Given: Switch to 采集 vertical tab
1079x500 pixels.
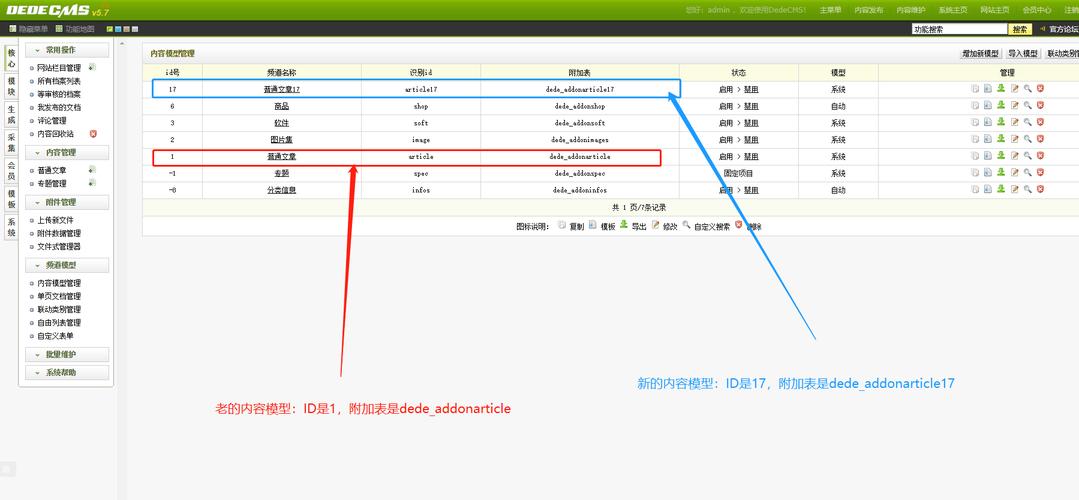Looking at the screenshot, I should tap(11, 143).
